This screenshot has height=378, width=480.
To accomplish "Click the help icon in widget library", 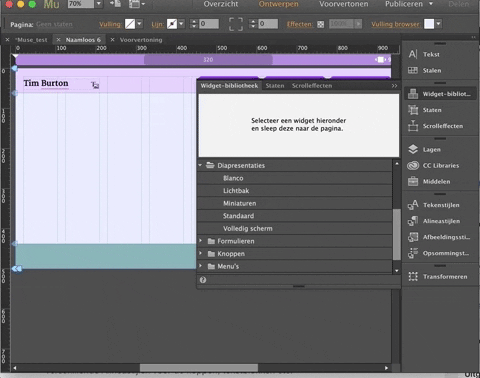I will (x=203, y=280).
